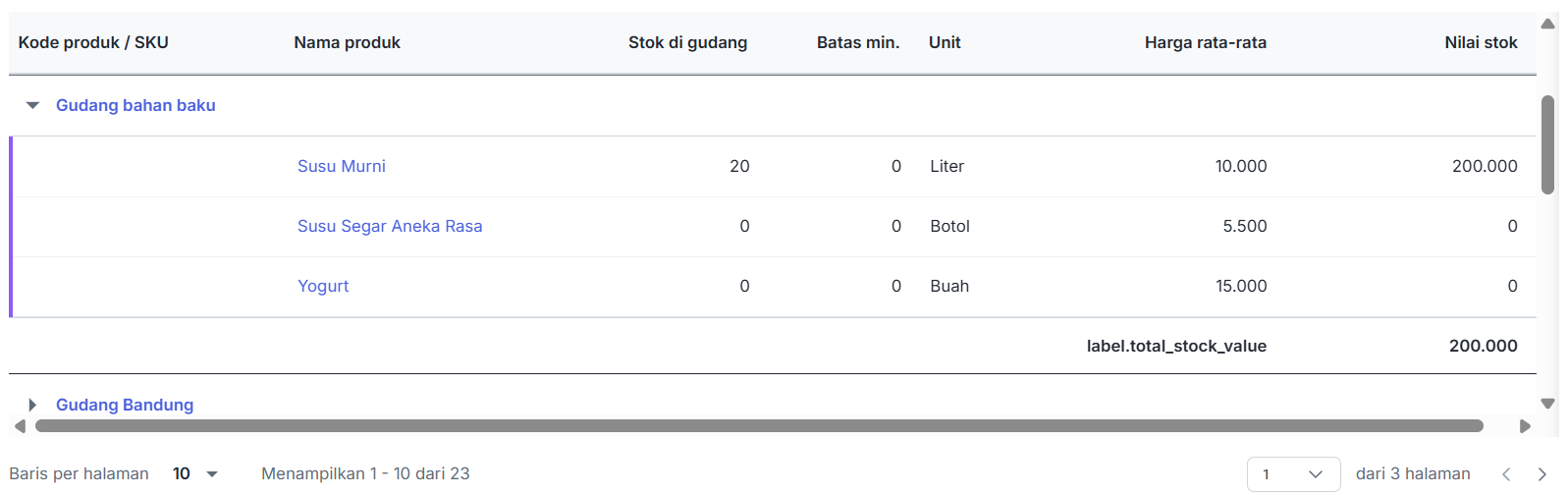Go to the previous page arrow
This screenshot has height=495, width=1568.
1506,474
